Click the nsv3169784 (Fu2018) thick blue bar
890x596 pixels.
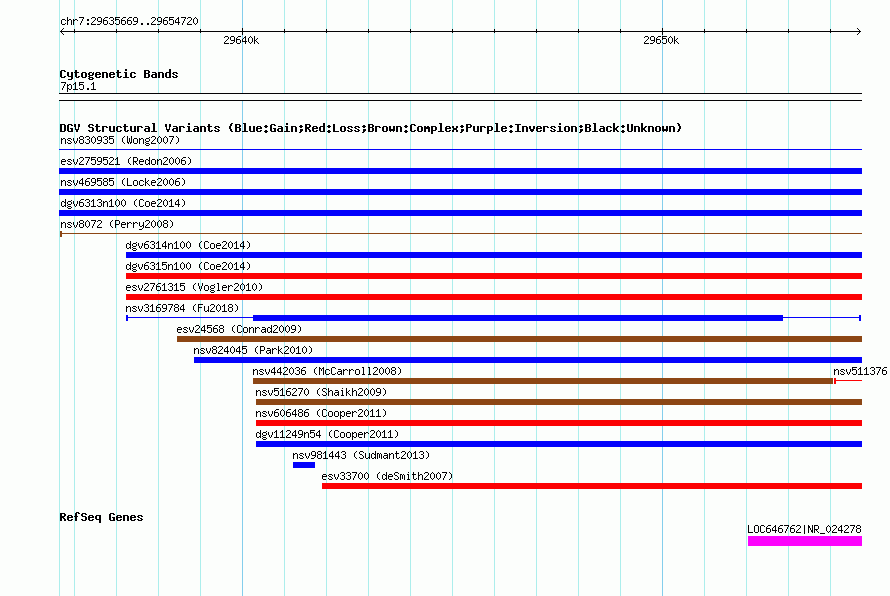click(518, 318)
